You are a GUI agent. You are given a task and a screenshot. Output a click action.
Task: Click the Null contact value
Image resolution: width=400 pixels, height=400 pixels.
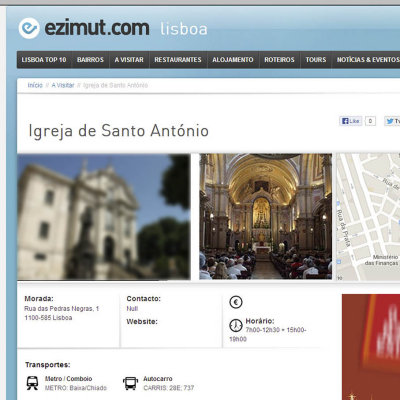(132, 309)
